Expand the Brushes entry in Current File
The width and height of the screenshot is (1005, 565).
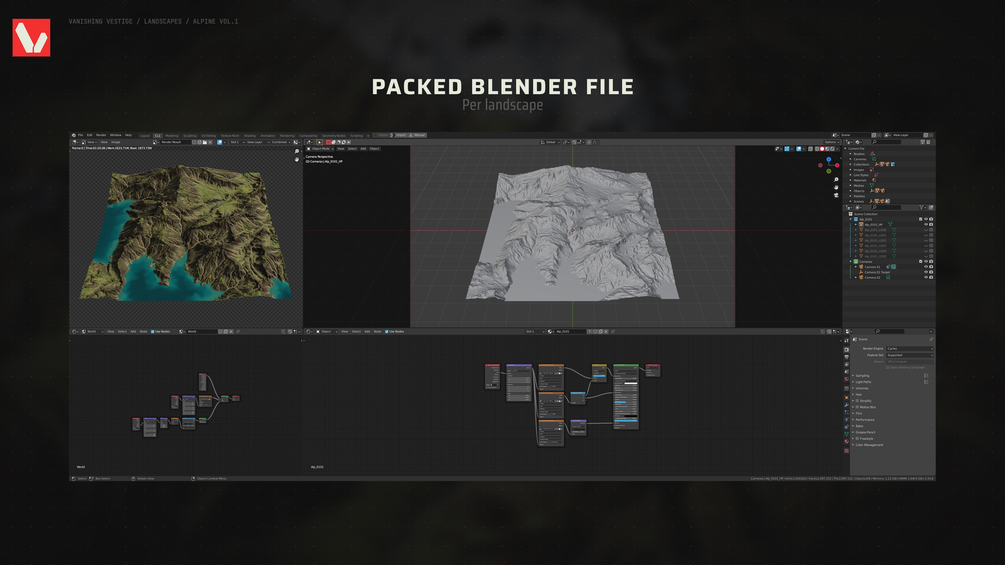pos(851,154)
